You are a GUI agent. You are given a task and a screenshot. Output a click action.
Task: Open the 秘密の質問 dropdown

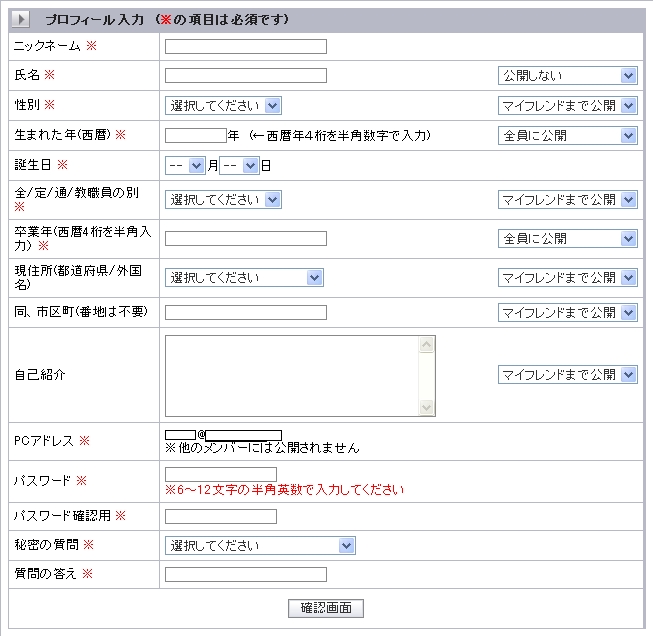click(x=260, y=546)
